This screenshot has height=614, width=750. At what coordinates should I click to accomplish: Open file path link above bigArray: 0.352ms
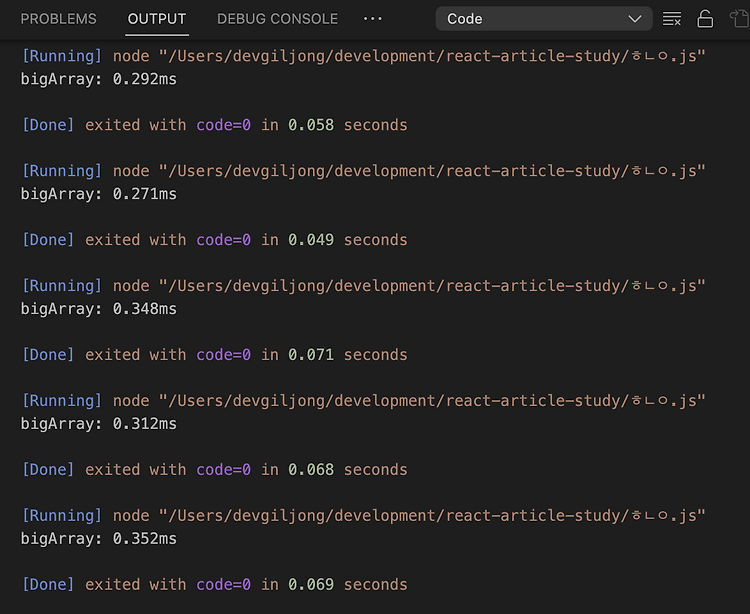(x=432, y=515)
